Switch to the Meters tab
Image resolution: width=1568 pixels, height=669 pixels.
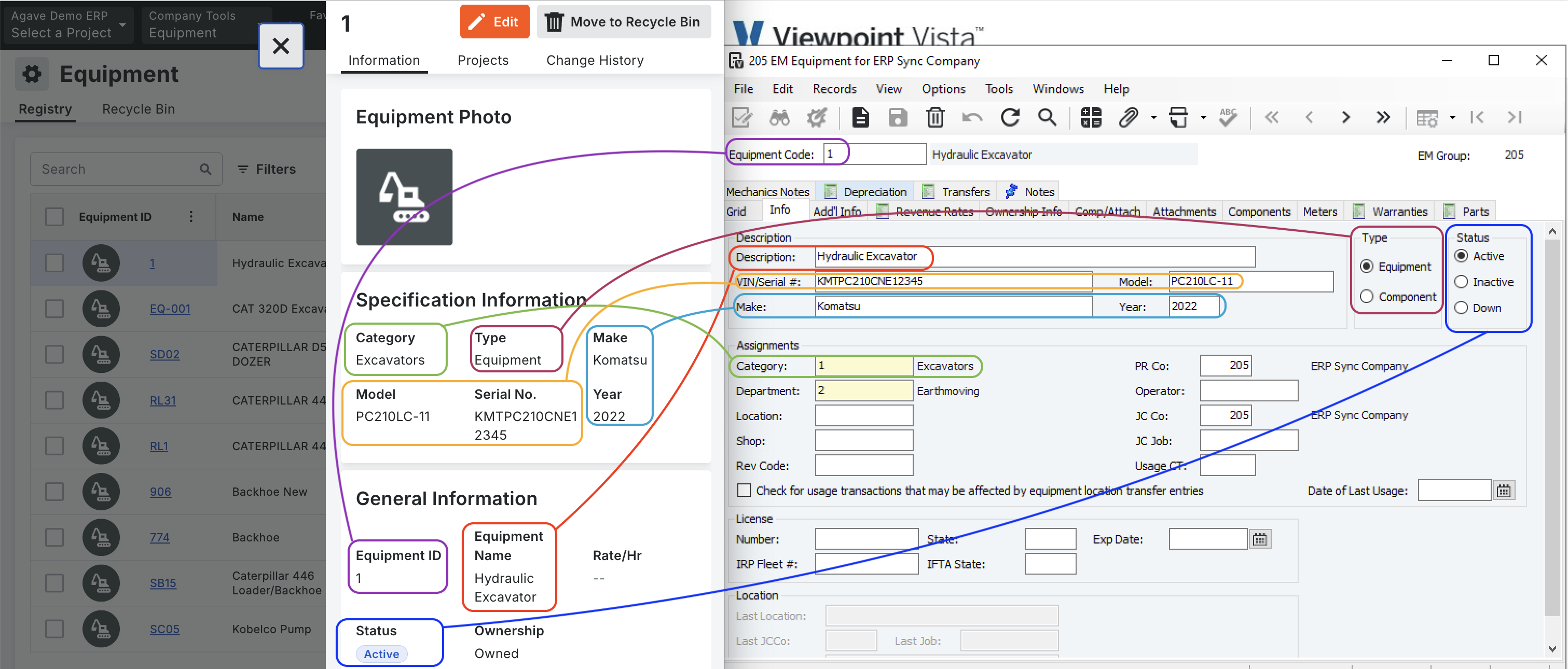[x=1319, y=212]
